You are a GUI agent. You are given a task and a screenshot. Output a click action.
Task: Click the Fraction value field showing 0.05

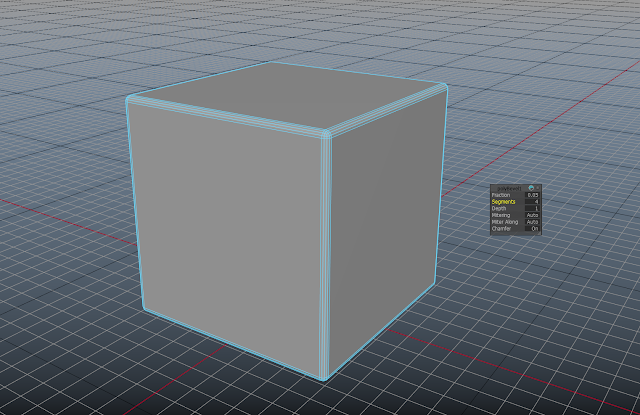[x=532, y=195]
